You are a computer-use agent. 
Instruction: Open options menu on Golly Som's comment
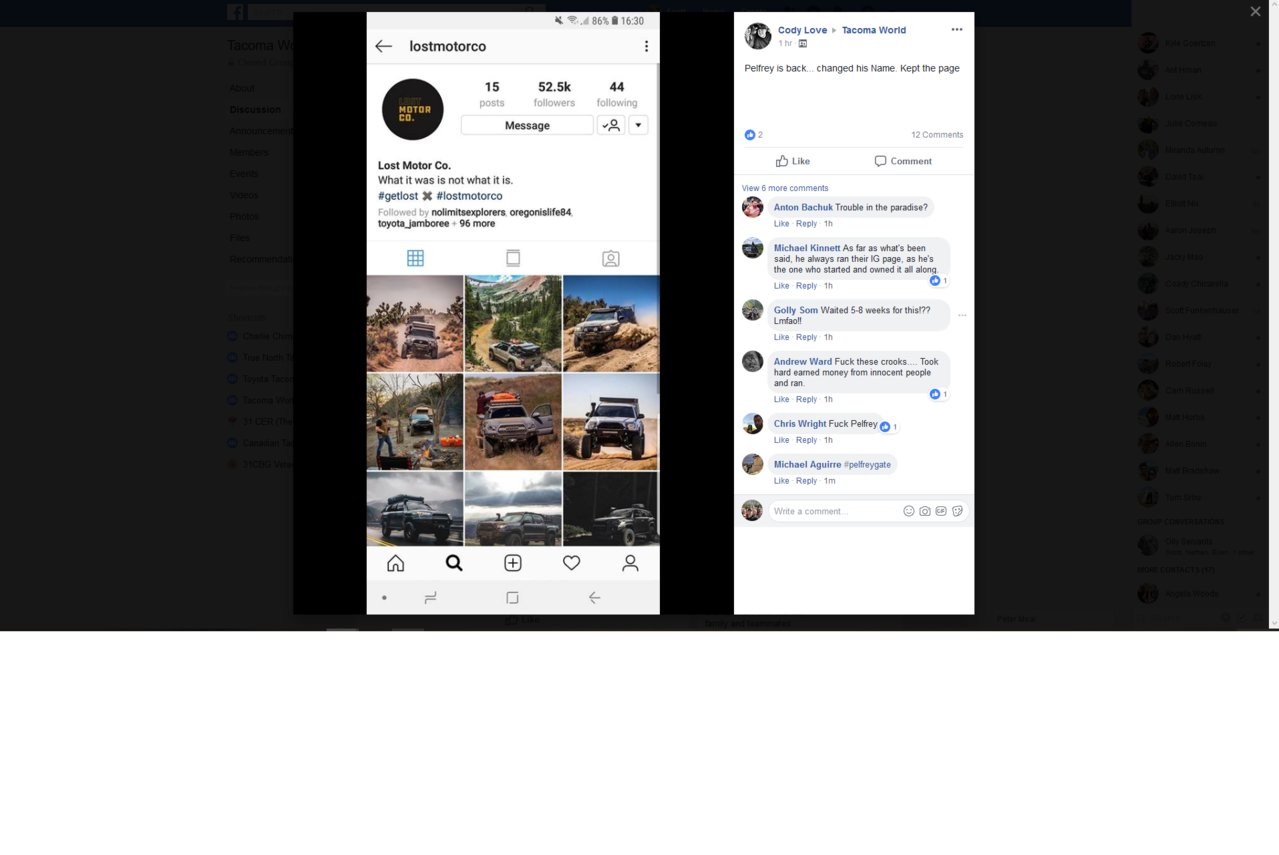point(962,316)
